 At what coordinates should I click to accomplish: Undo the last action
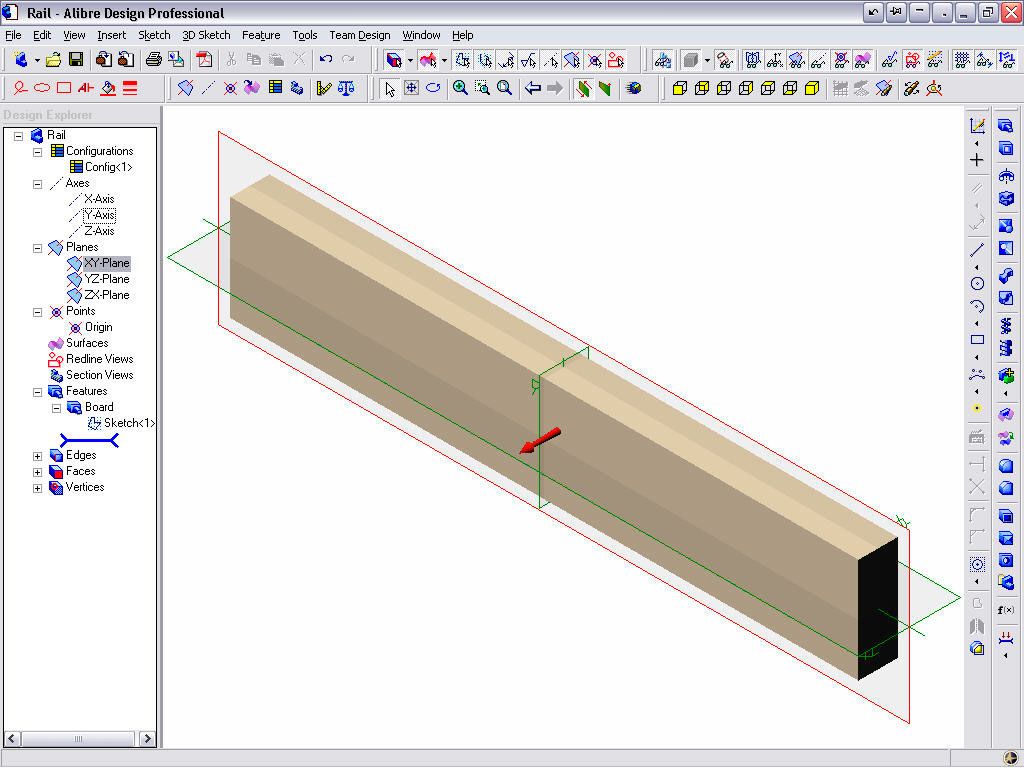point(325,60)
